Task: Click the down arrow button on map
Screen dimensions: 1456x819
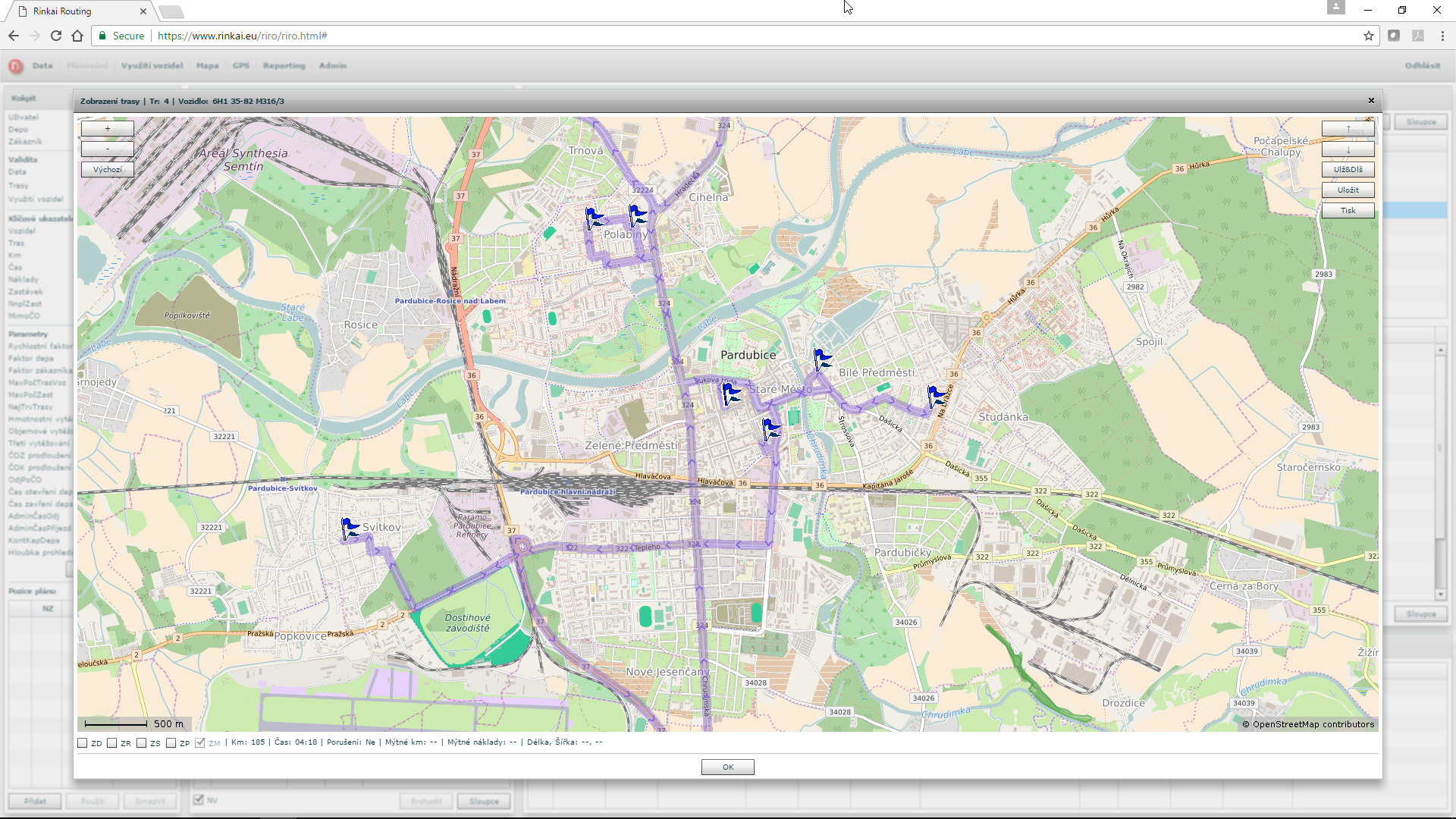Action: pyautogui.click(x=1348, y=149)
